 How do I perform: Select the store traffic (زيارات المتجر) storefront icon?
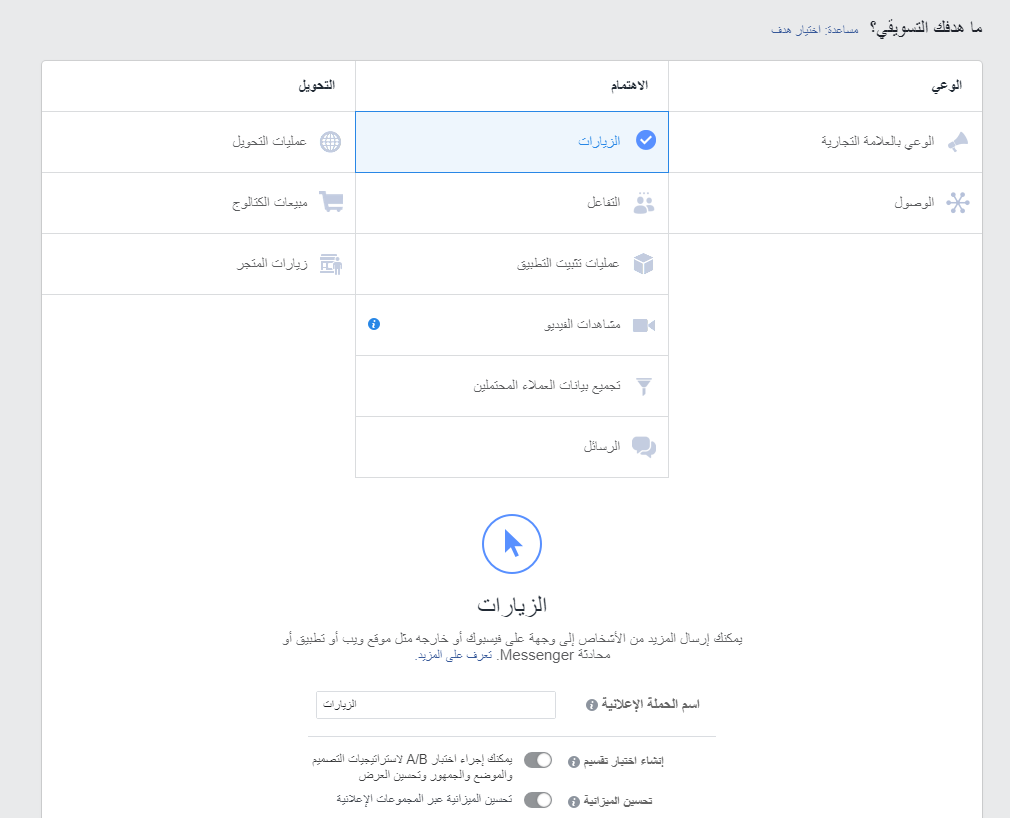[330, 263]
